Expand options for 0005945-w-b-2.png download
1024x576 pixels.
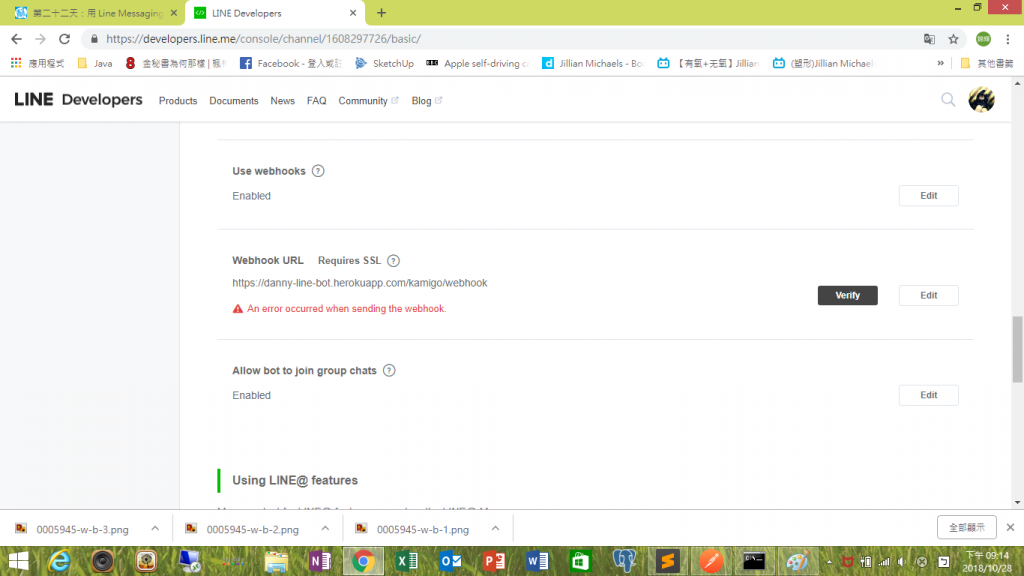(x=325, y=528)
